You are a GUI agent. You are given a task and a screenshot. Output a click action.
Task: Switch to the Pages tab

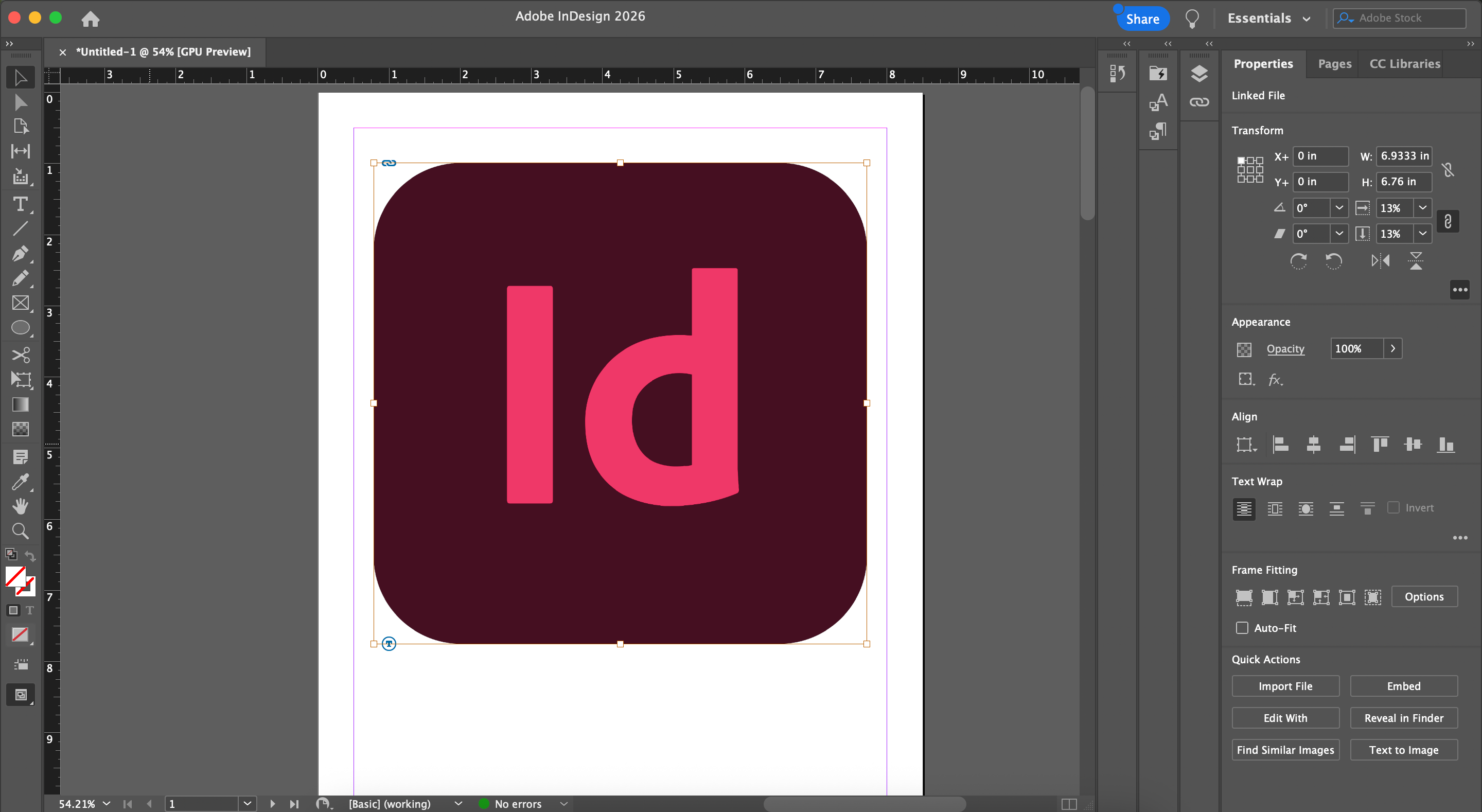point(1334,64)
